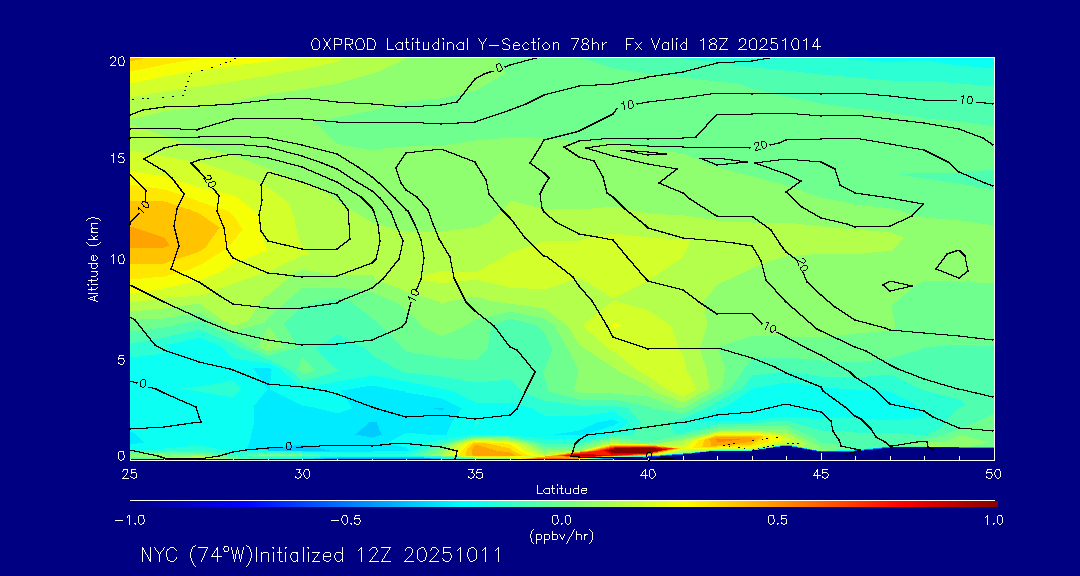
Task: Click latitude tick label 50
Action: pos(993,474)
